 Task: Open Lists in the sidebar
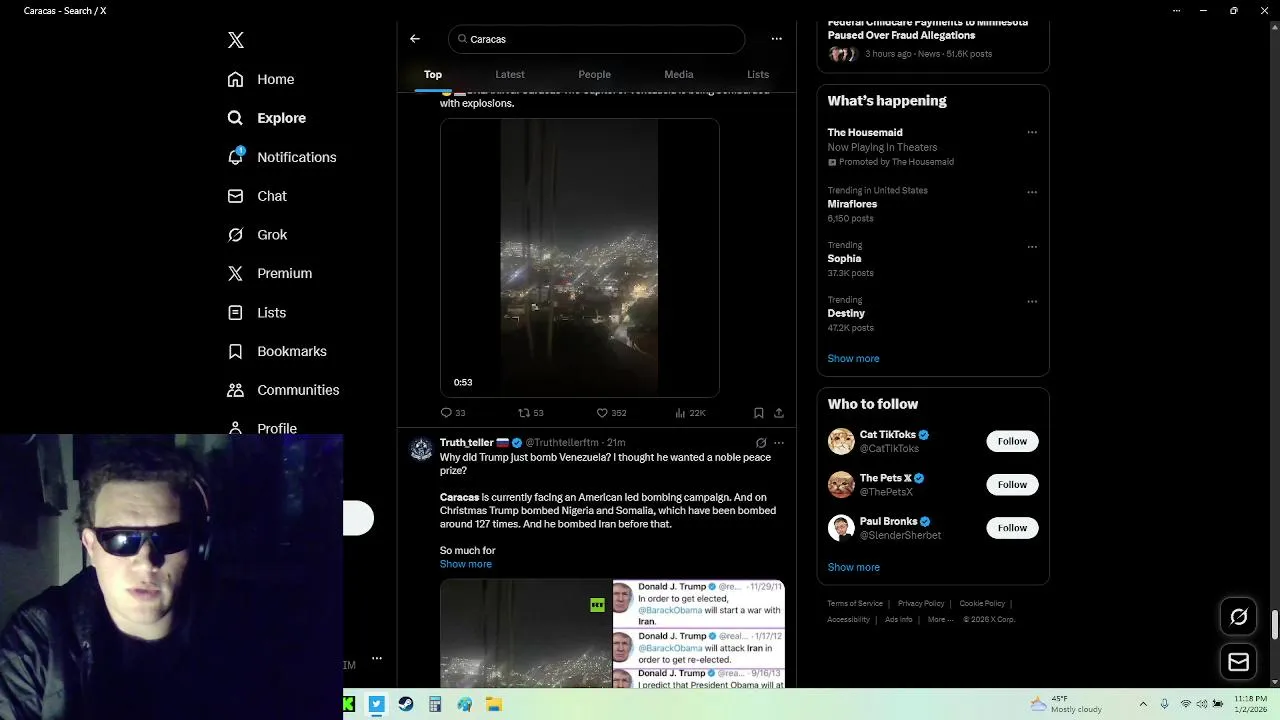257,313
